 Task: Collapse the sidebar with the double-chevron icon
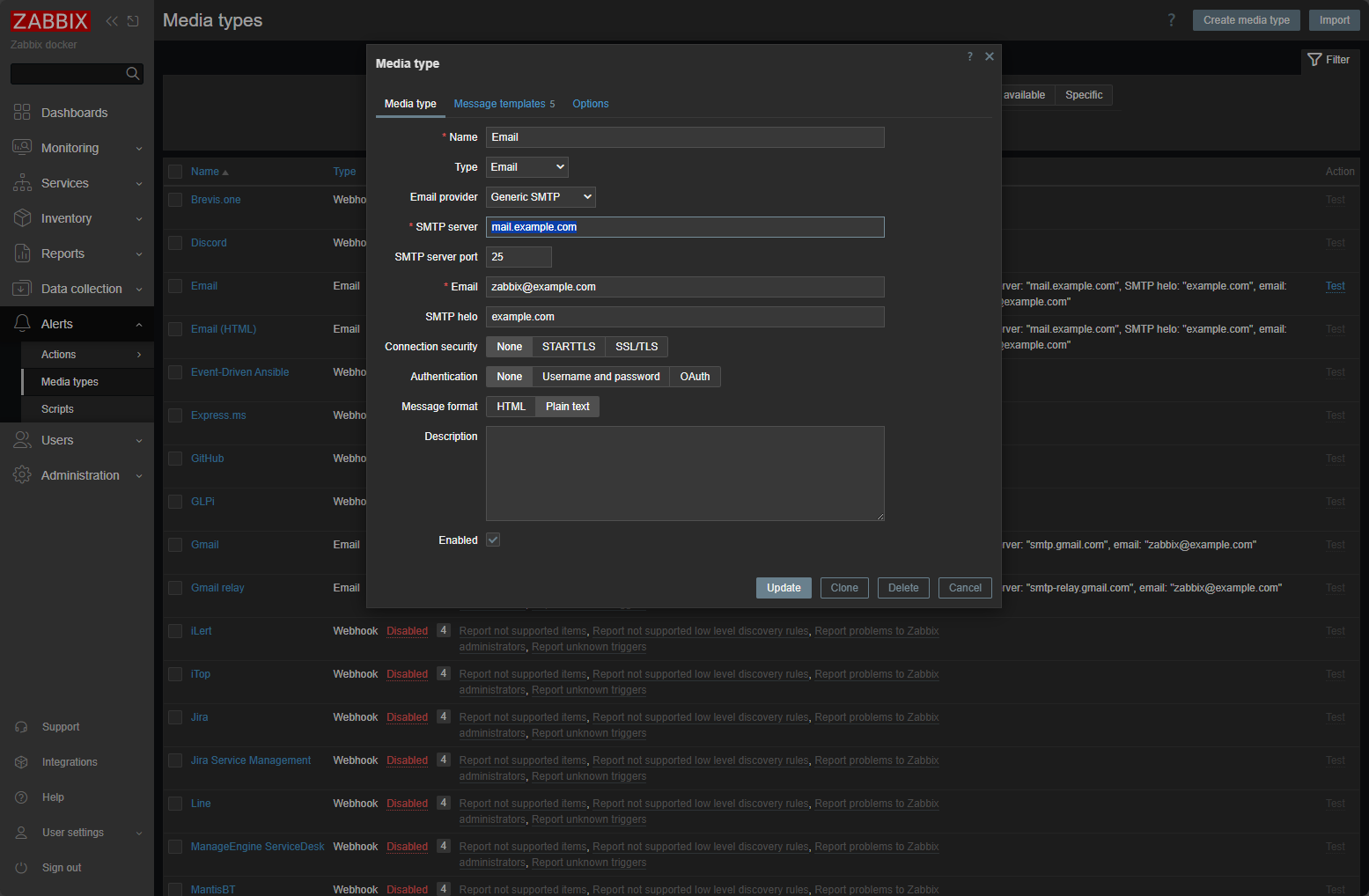click(x=111, y=20)
